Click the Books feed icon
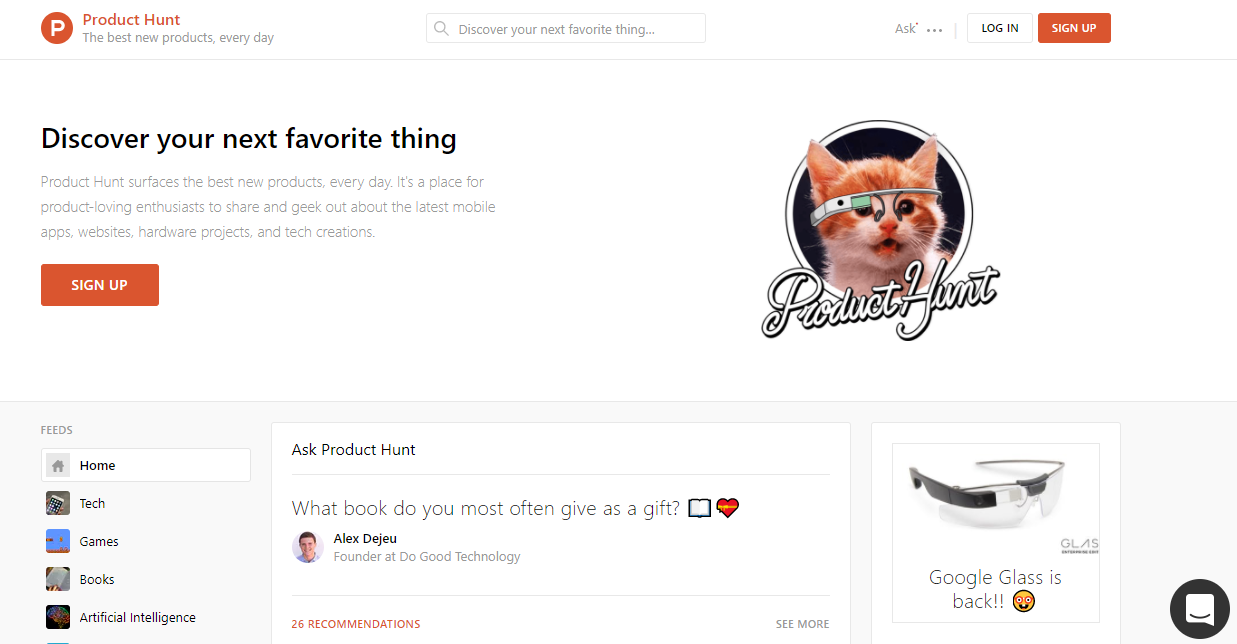Viewport: 1237px width, 644px height. 58,579
